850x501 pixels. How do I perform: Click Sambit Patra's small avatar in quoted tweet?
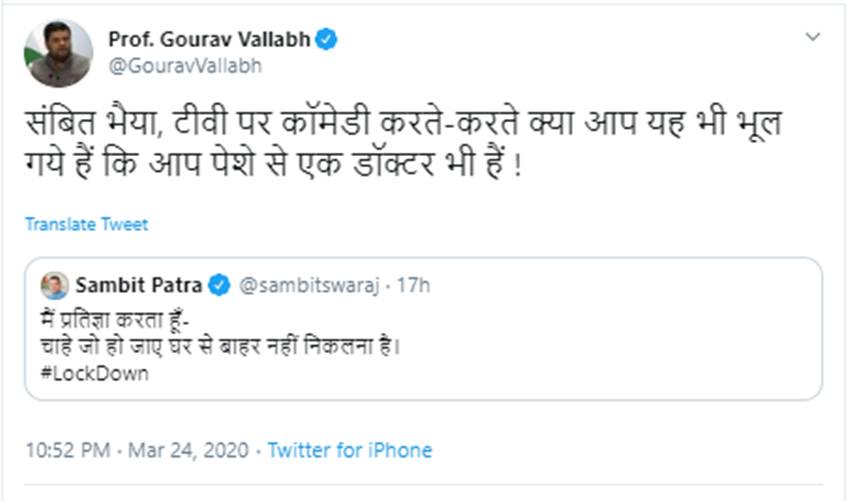[x=55, y=285]
